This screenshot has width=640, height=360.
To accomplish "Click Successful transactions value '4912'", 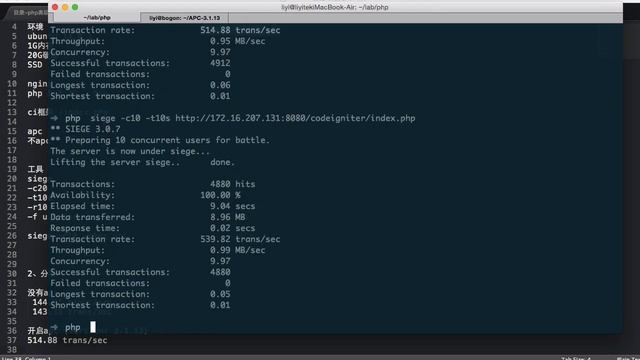I will [x=220, y=64].
